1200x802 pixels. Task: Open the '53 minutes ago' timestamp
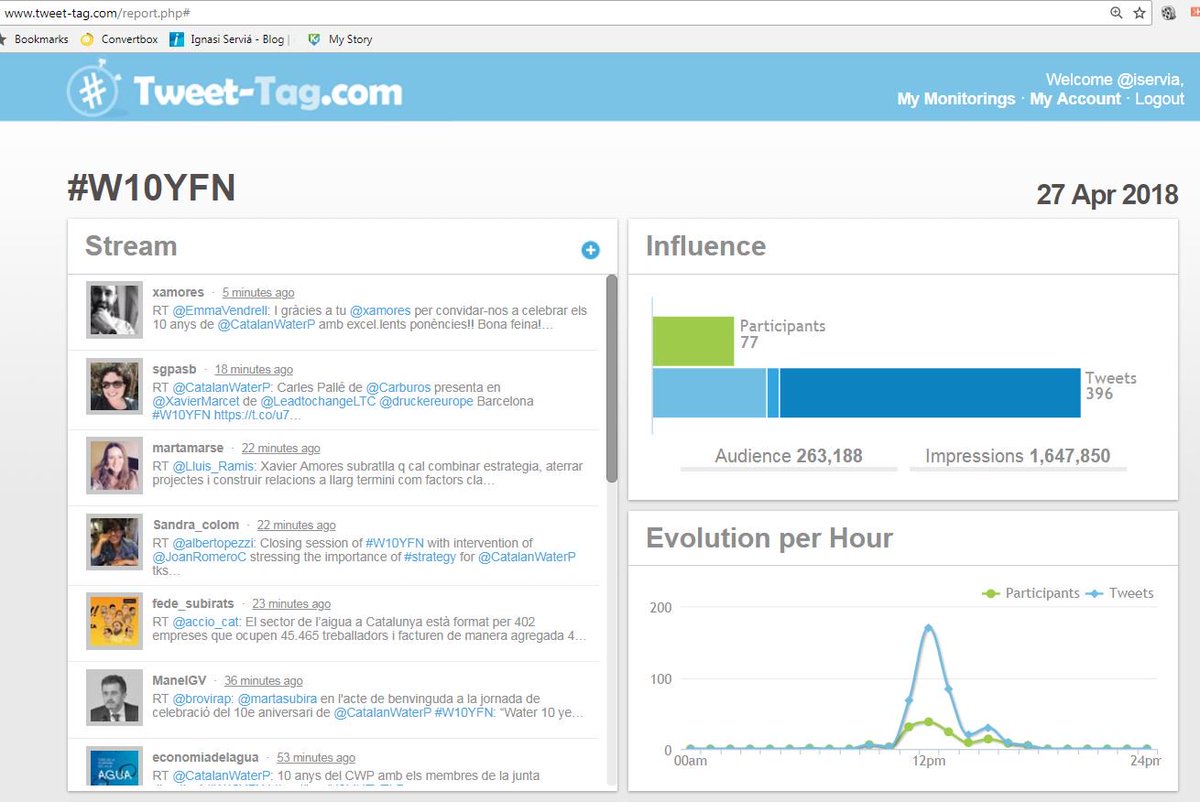(316, 758)
